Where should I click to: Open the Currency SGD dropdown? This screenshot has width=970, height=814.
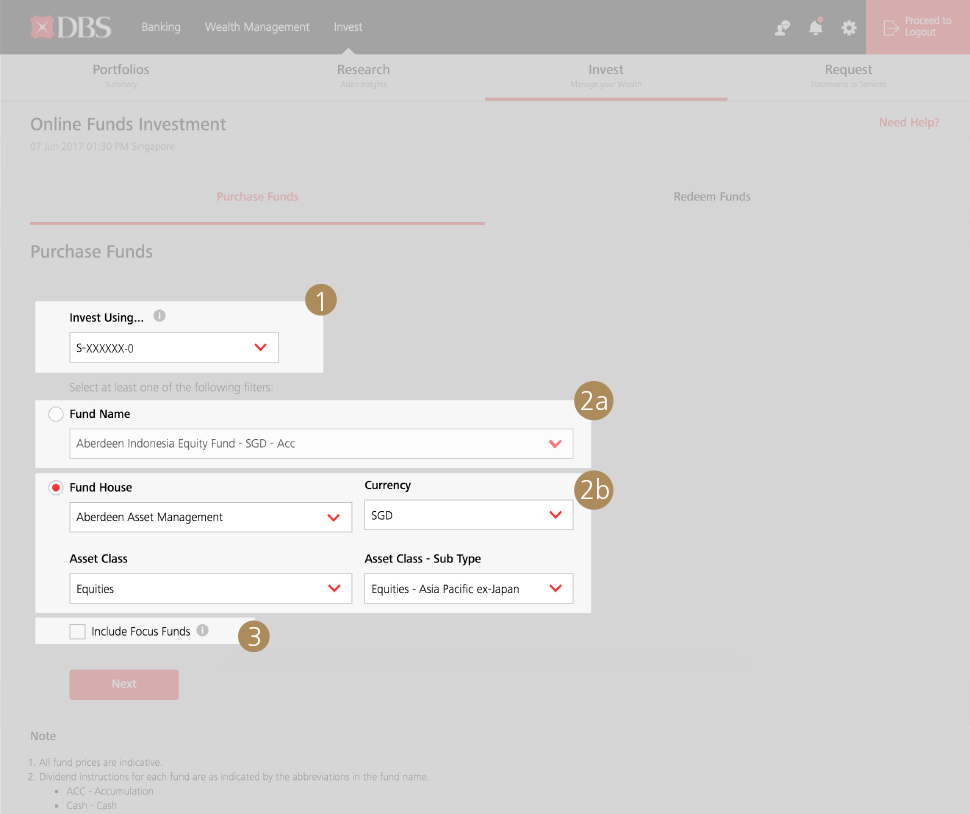pyautogui.click(x=468, y=515)
